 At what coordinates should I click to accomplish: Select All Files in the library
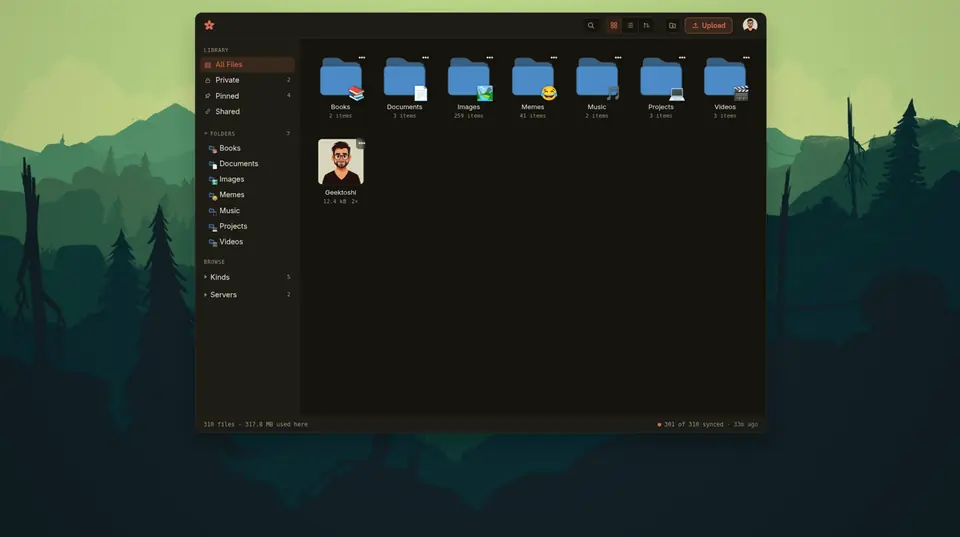tap(247, 64)
